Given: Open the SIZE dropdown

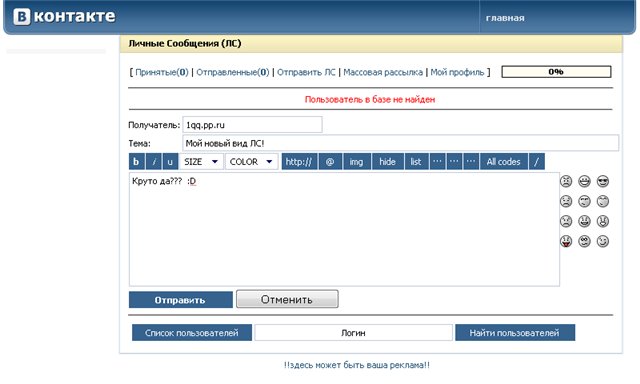Looking at the screenshot, I should pyautogui.click(x=201, y=162).
